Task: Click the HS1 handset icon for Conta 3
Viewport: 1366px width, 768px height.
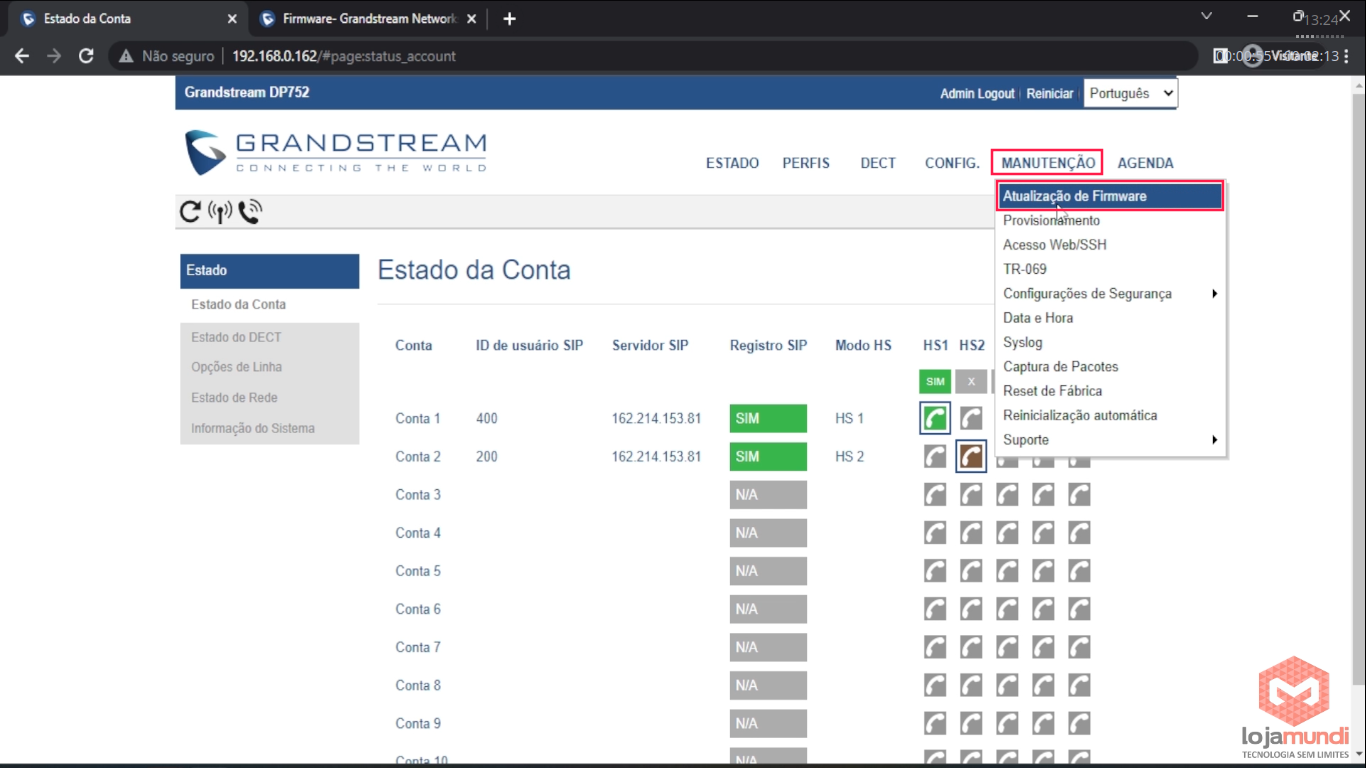Action: pos(935,494)
